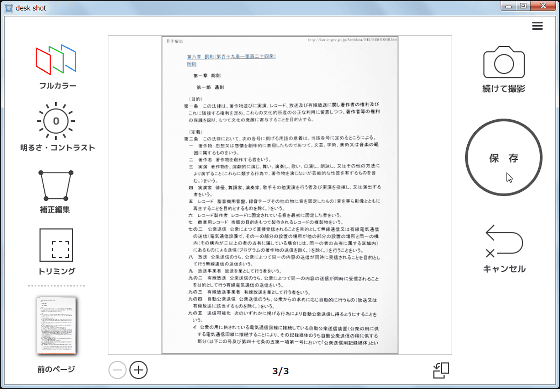Close the desk shot window
560x389 pixels.
point(543,6)
